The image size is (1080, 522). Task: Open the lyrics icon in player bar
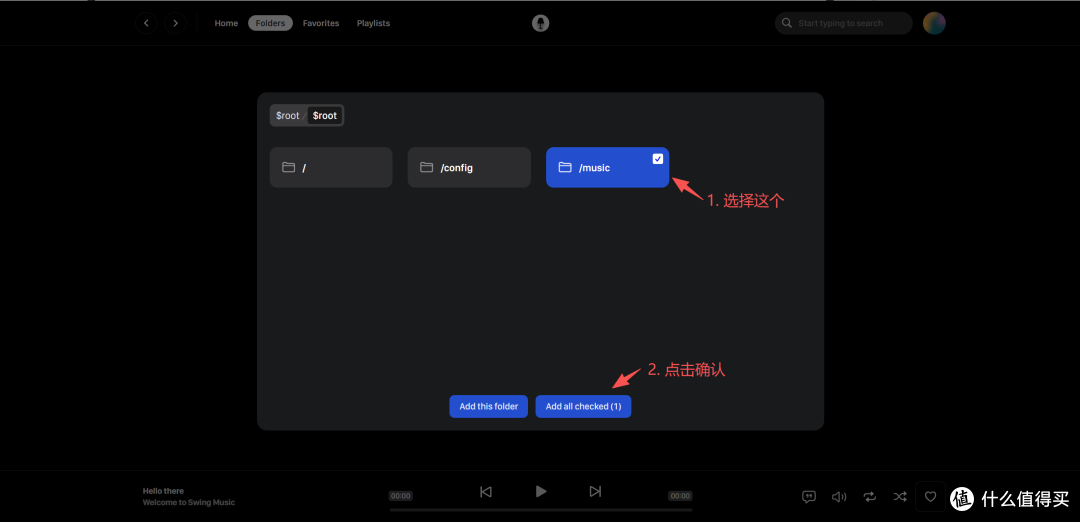[x=809, y=497]
